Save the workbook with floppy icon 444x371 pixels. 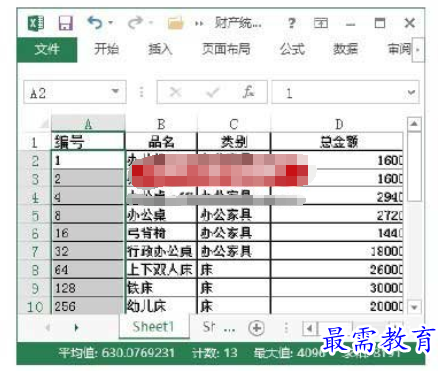coord(65,23)
